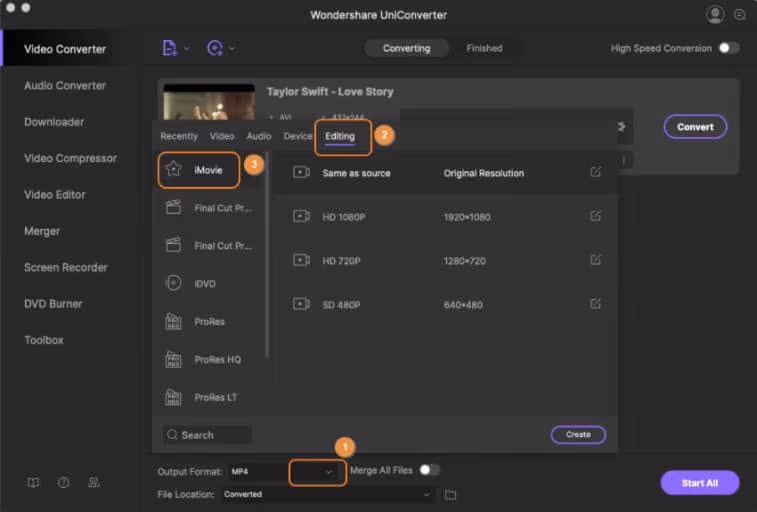Open the user guide book icon

[x=33, y=482]
